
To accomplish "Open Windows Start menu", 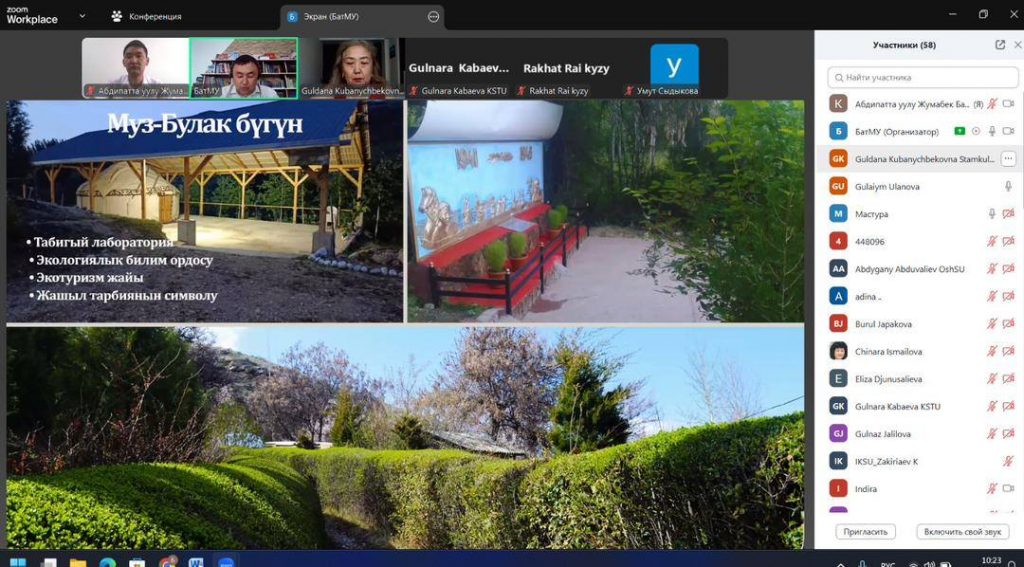I will pyautogui.click(x=17, y=561).
